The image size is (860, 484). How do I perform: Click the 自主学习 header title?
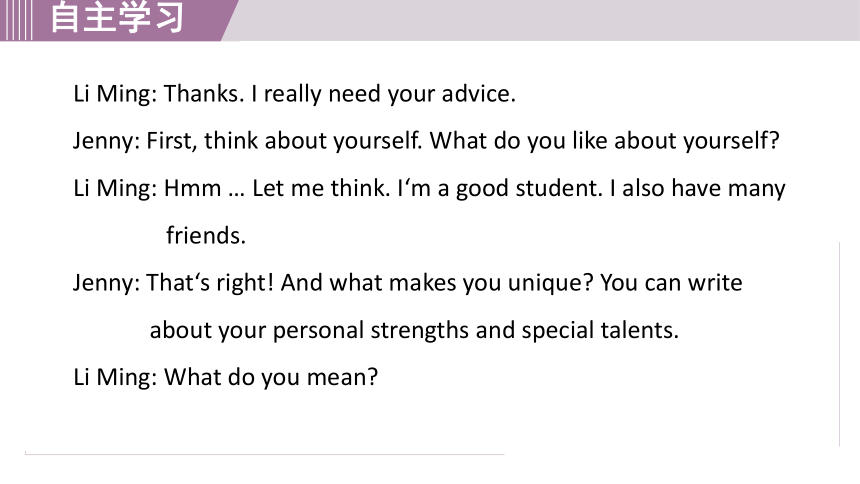click(117, 17)
